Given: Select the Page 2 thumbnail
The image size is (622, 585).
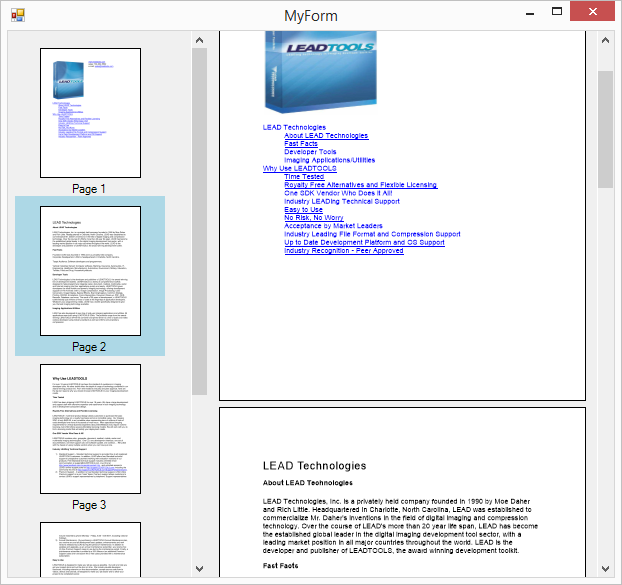Looking at the screenshot, I should tap(90, 271).
